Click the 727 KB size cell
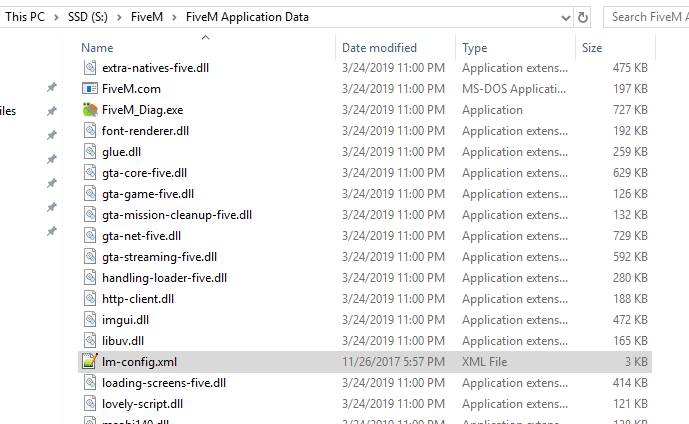 pyautogui.click(x=631, y=110)
